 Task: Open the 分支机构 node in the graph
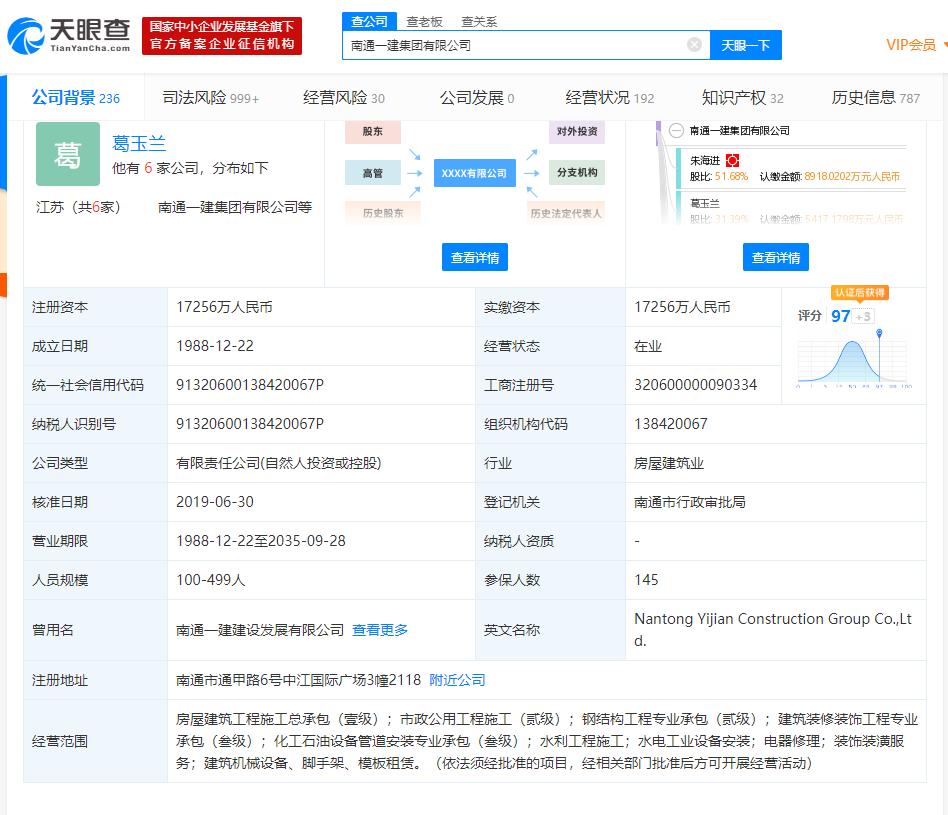[x=576, y=172]
